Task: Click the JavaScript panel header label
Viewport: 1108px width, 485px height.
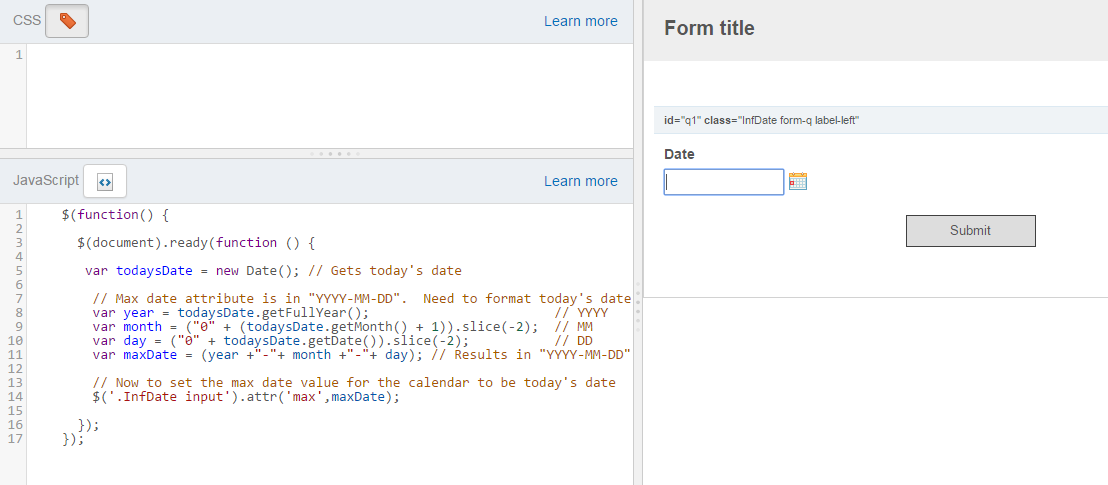Action: coord(45,181)
